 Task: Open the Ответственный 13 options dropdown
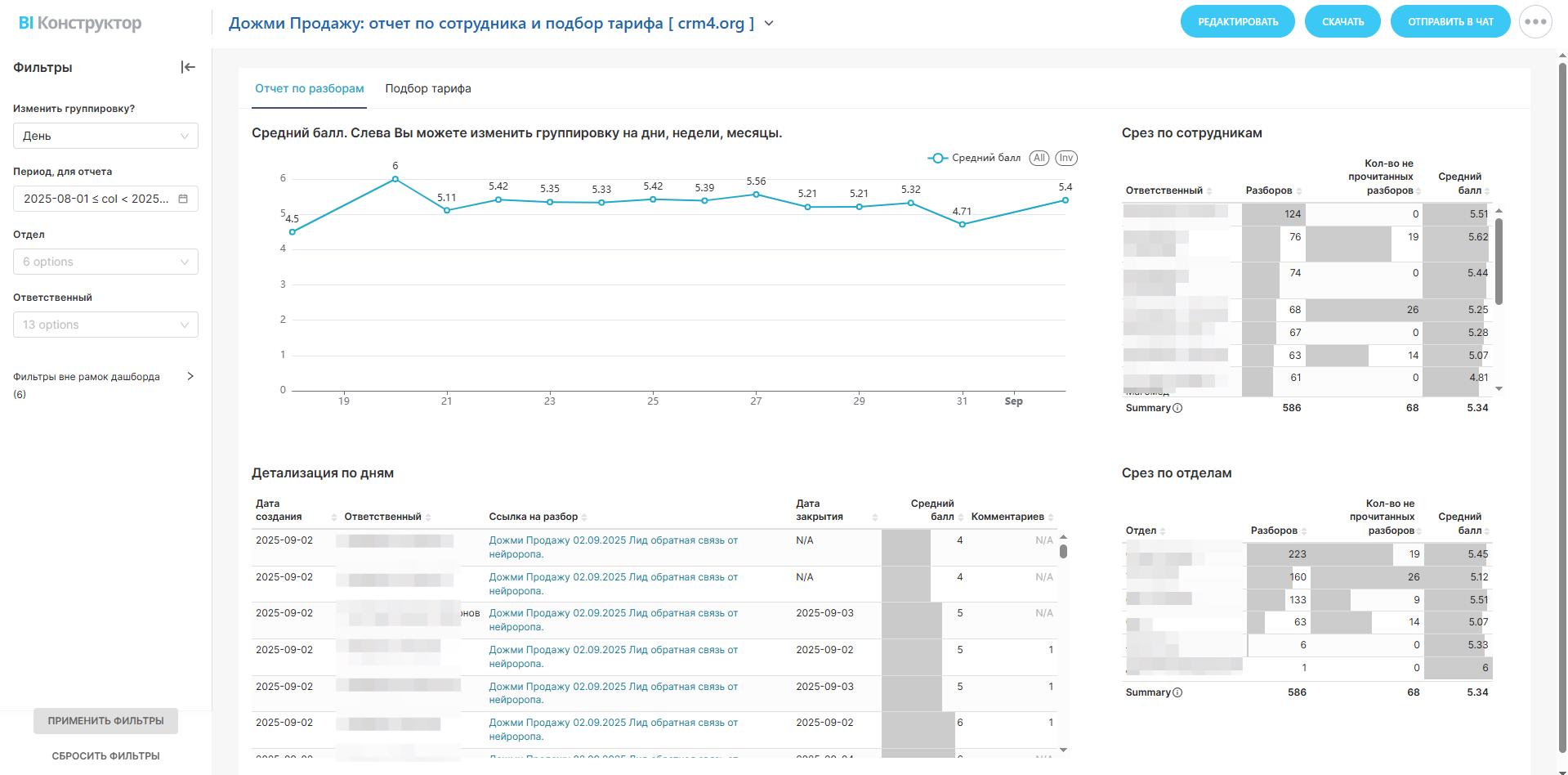pyautogui.click(x=105, y=325)
